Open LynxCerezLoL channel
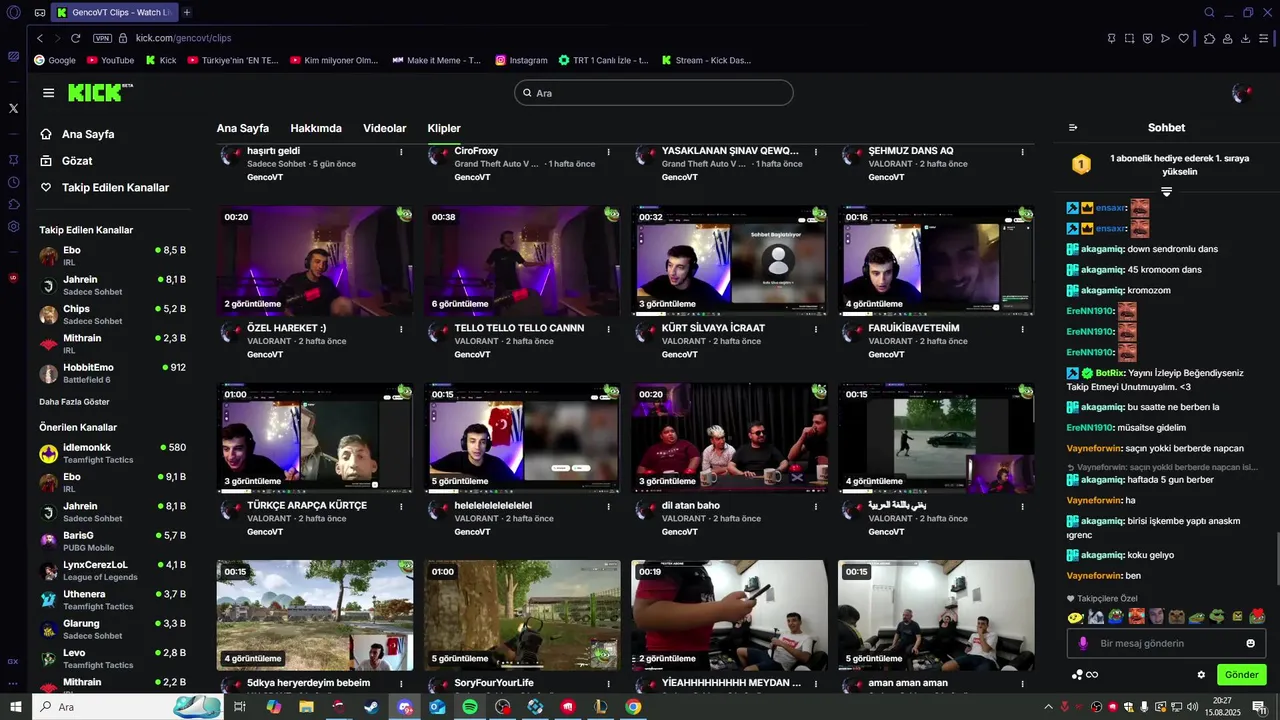Image resolution: width=1280 pixels, height=720 pixels. click(112, 571)
